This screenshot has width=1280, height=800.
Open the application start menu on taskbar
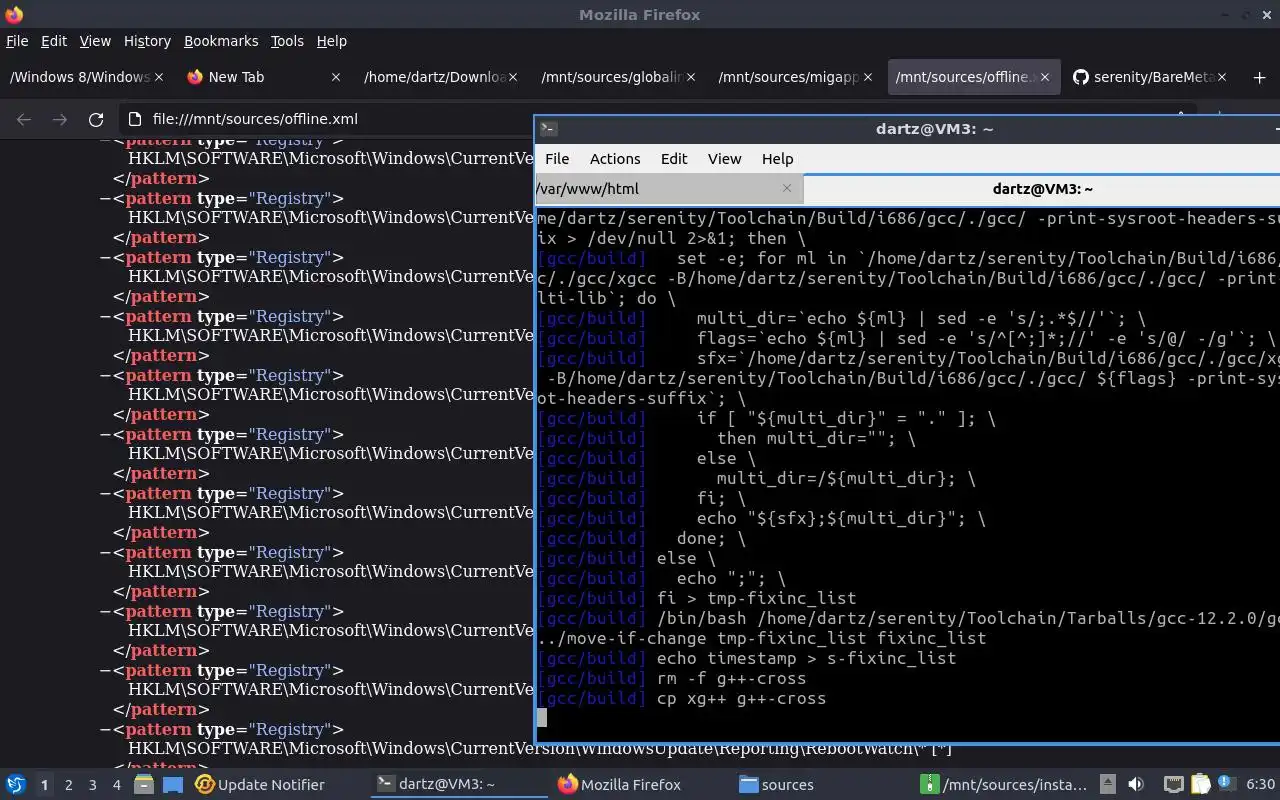pos(16,785)
